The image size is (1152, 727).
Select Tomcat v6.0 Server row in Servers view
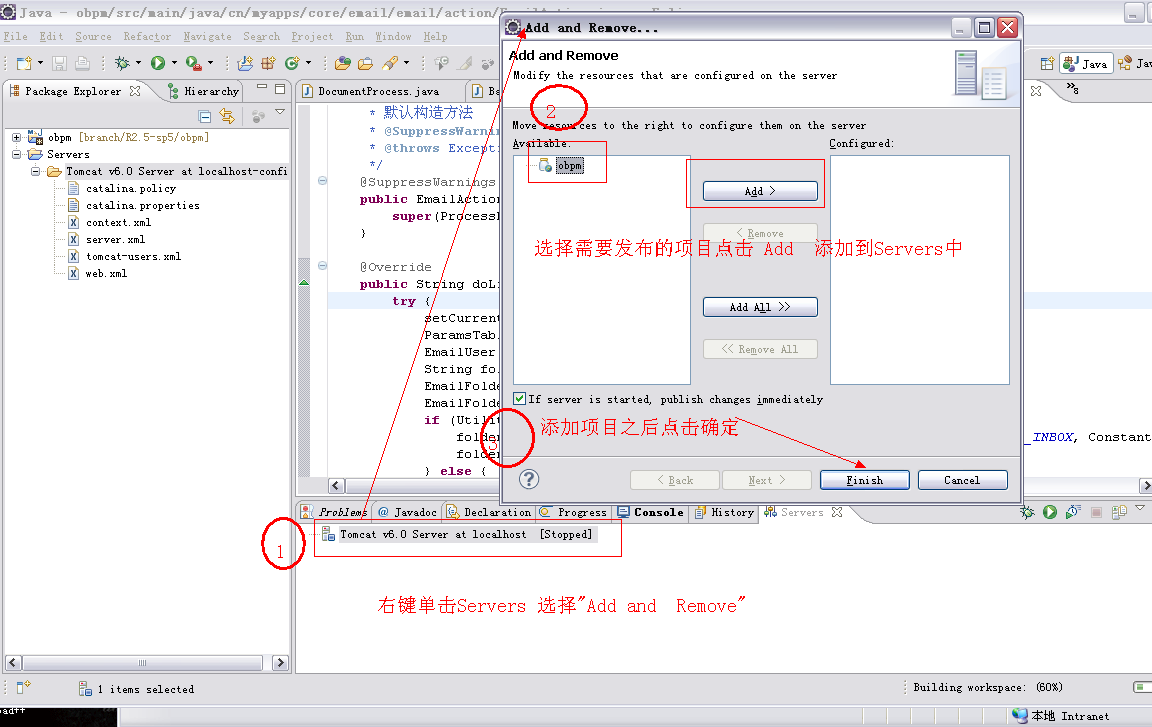(466, 534)
